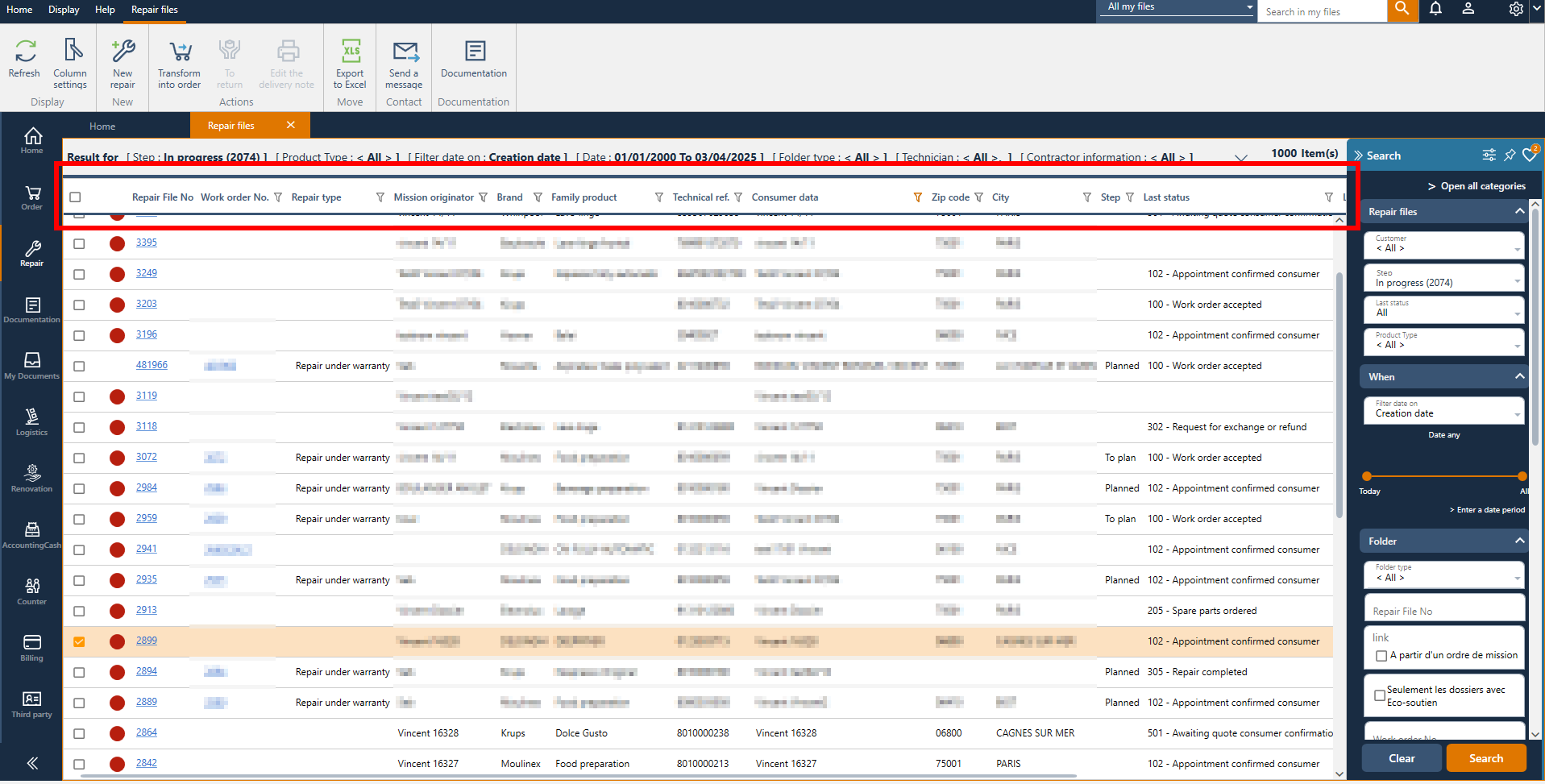
Task: Uncheck the selected row 2899
Action: [79, 641]
